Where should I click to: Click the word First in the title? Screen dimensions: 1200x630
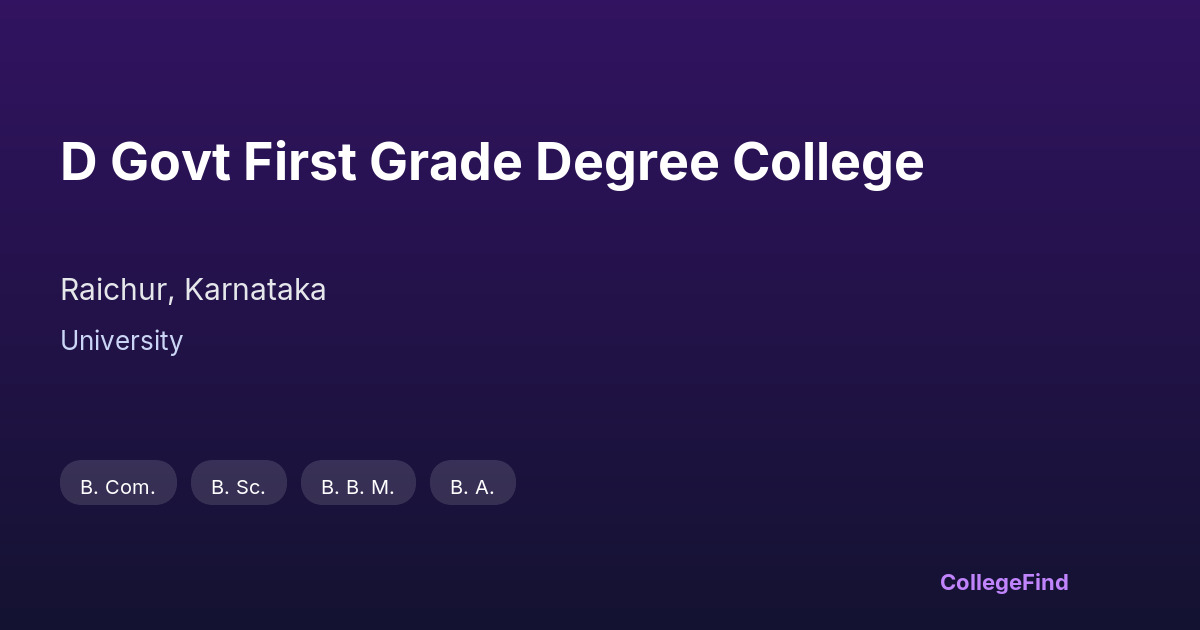300,162
